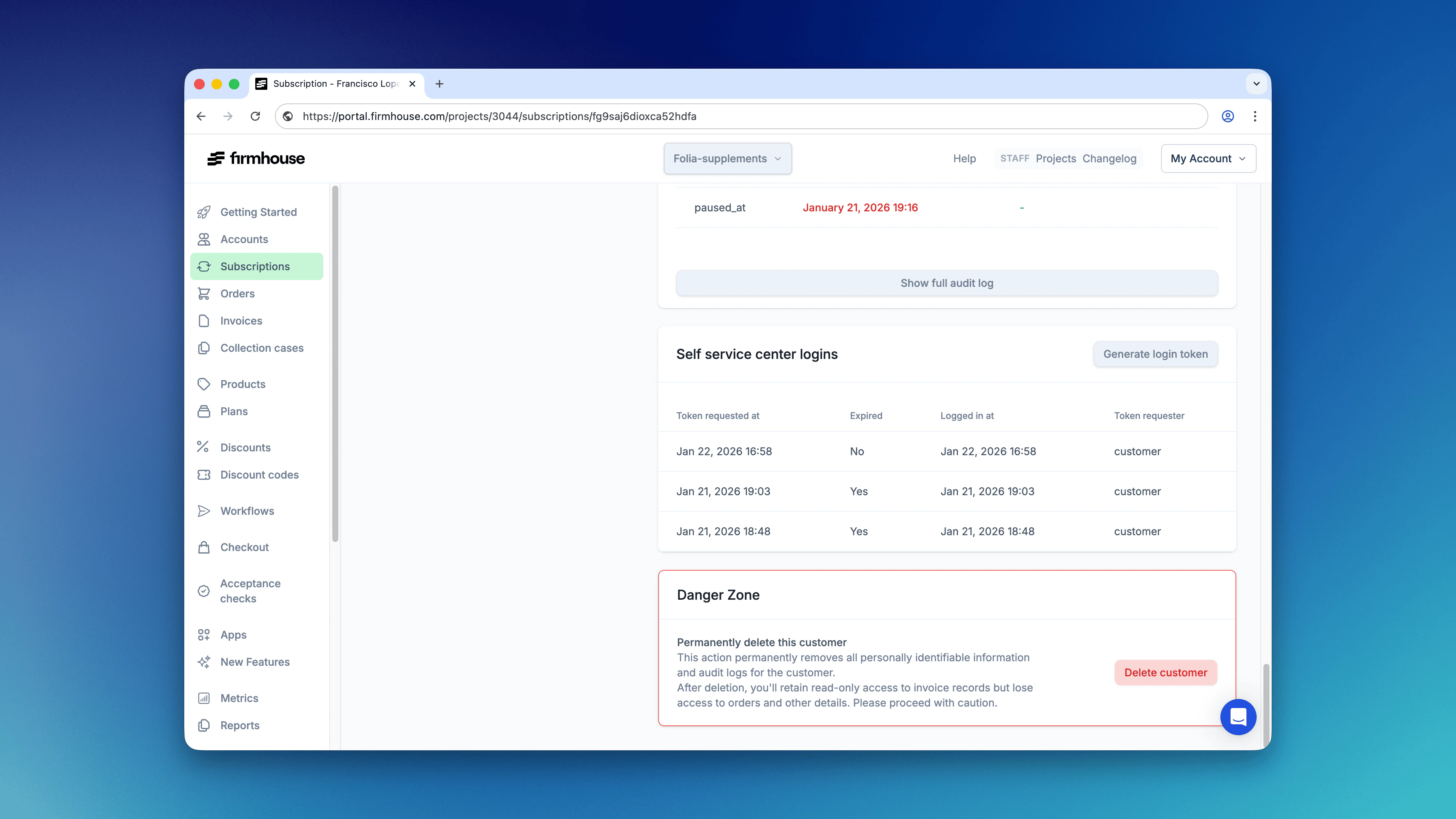This screenshot has height=819, width=1456.
Task: Open the My Account dropdown
Action: (1208, 159)
